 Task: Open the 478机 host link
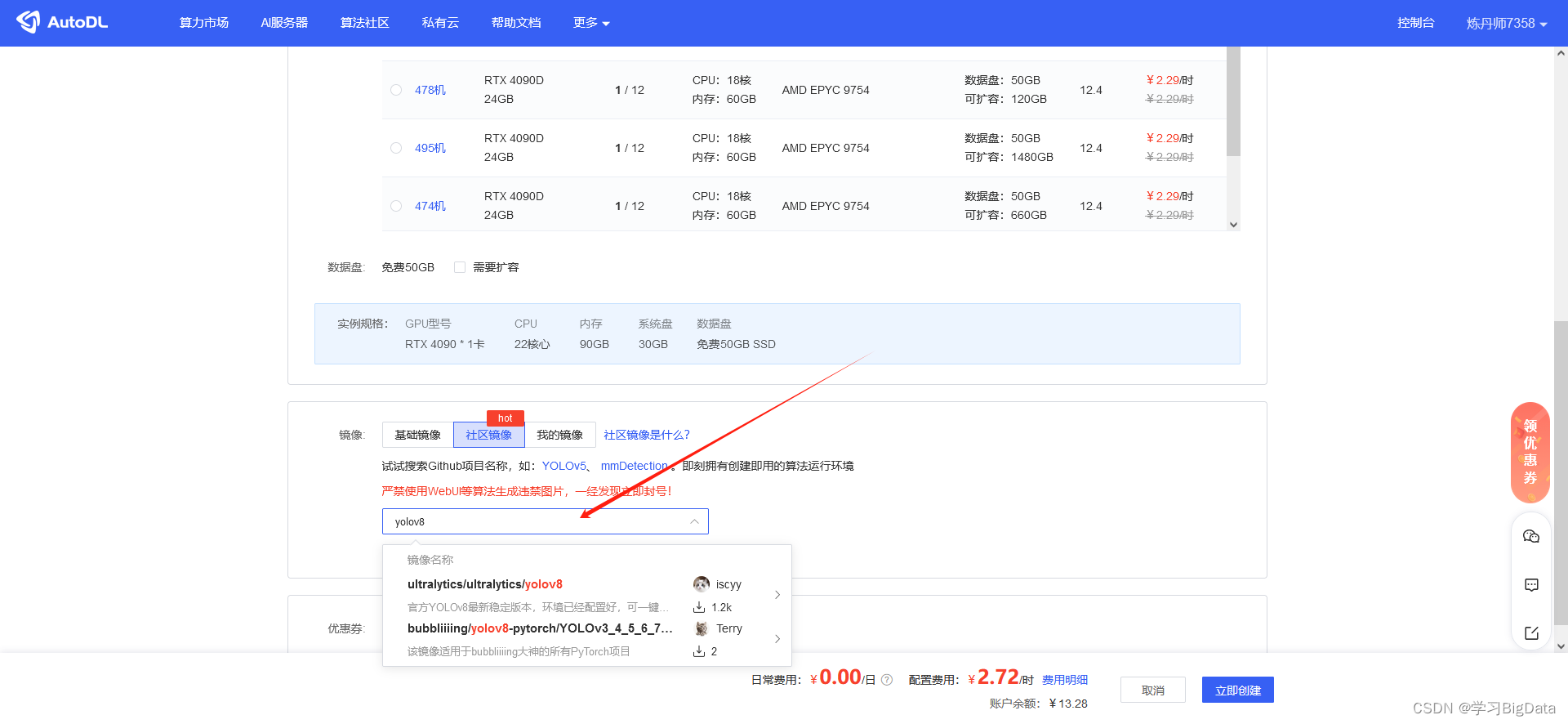point(430,90)
